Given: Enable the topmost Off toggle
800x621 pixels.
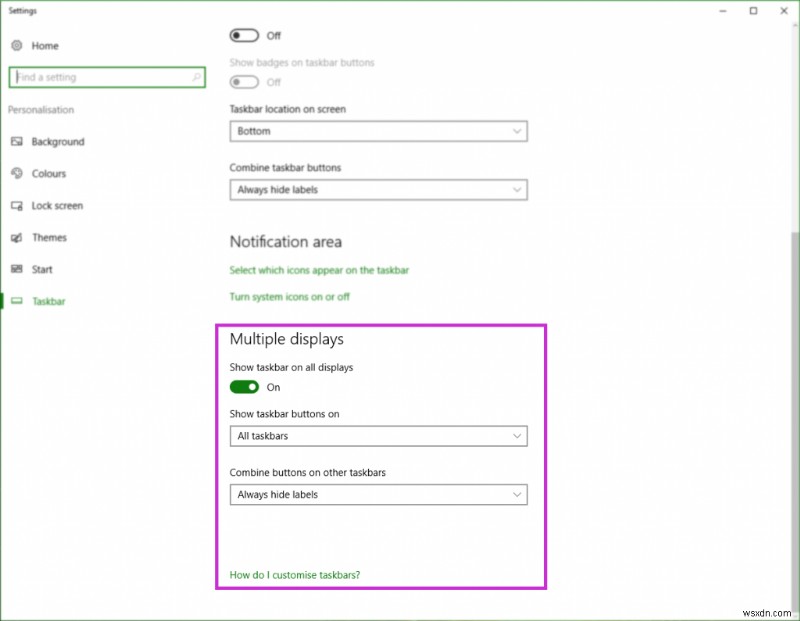Looking at the screenshot, I should point(243,35).
